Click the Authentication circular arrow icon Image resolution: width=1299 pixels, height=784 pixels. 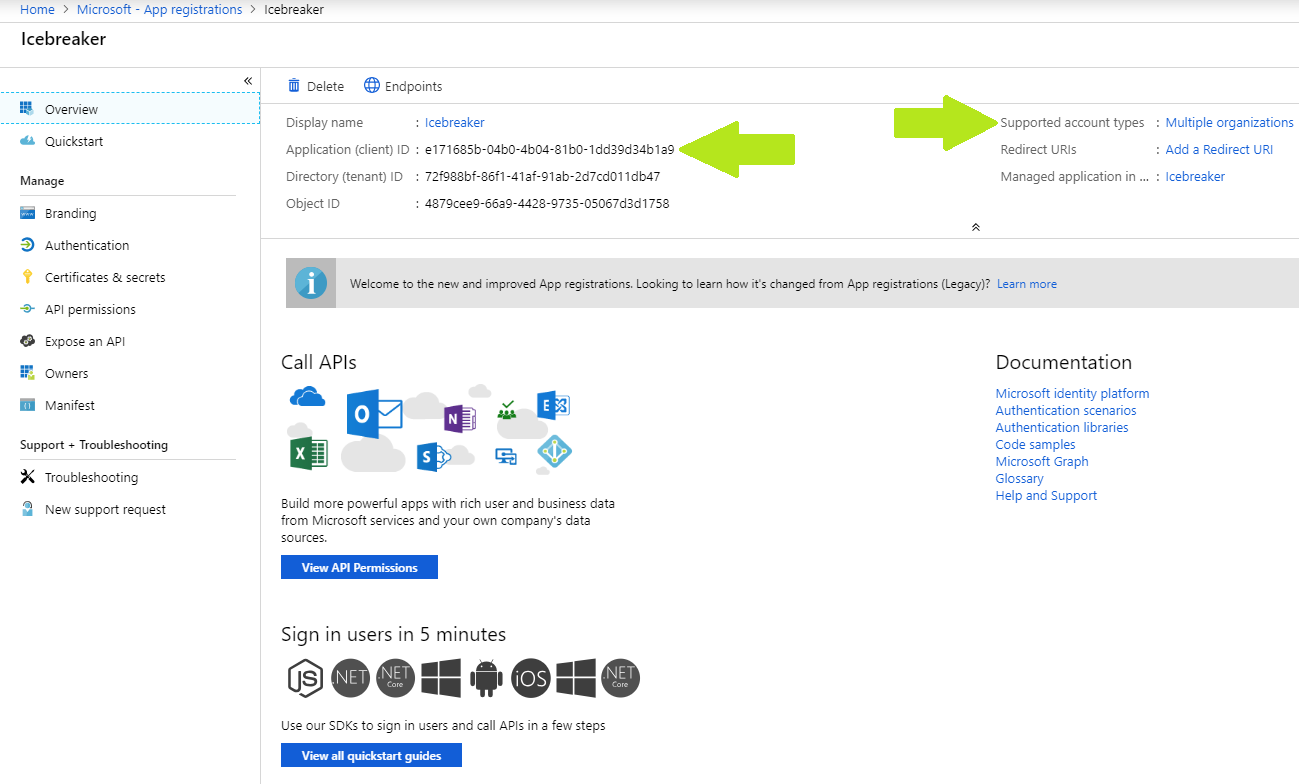coord(27,245)
